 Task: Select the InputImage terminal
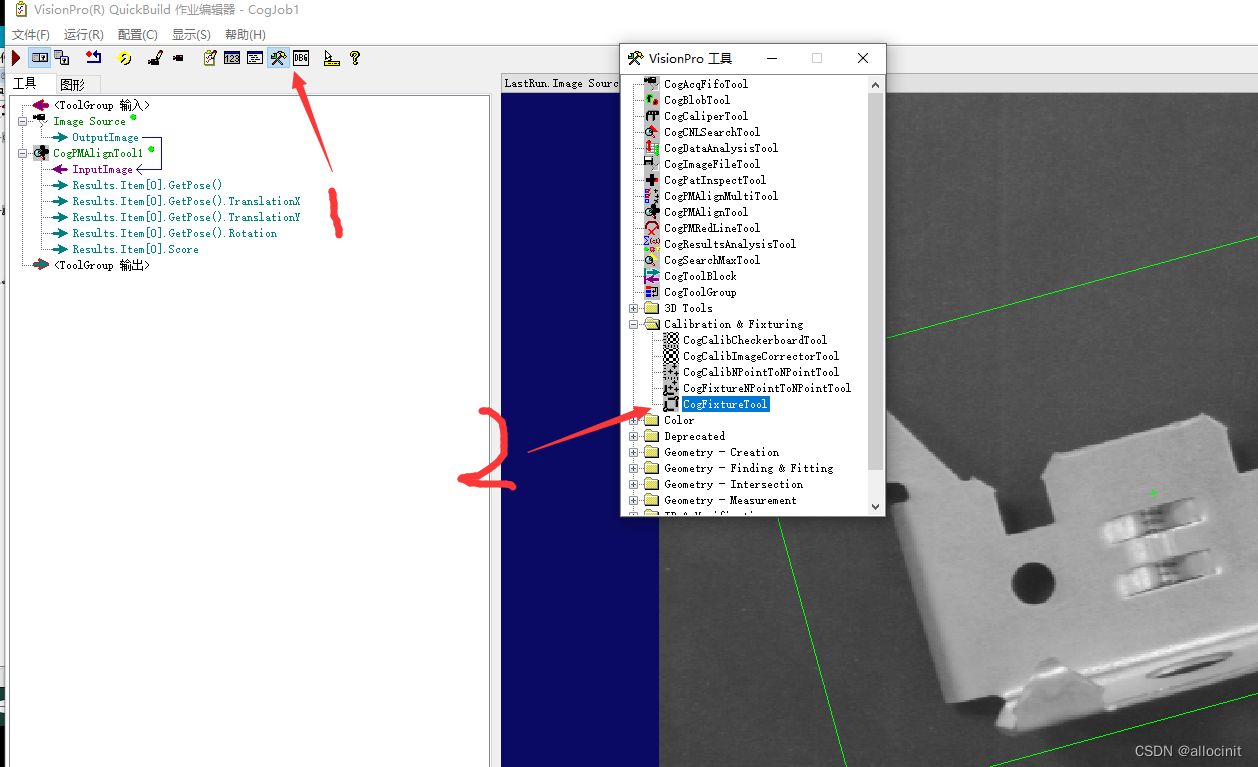pyautogui.click(x=102, y=169)
